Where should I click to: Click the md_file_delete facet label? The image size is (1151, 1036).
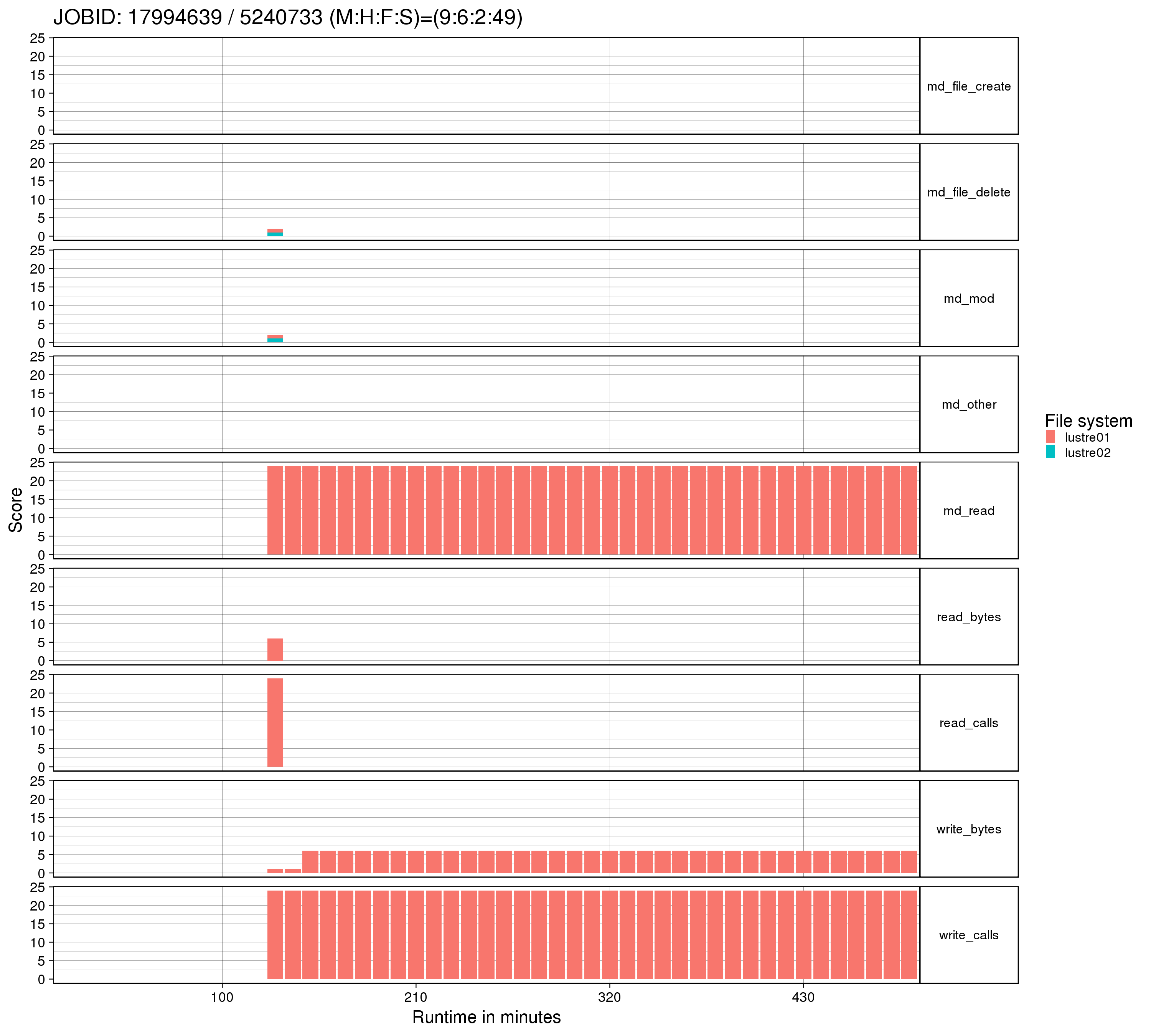(x=968, y=192)
